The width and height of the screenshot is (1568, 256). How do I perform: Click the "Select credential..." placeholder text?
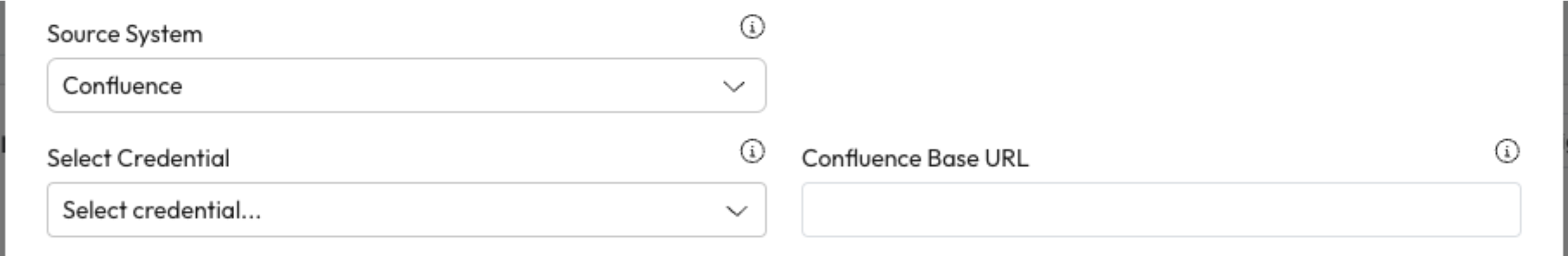tap(162, 210)
